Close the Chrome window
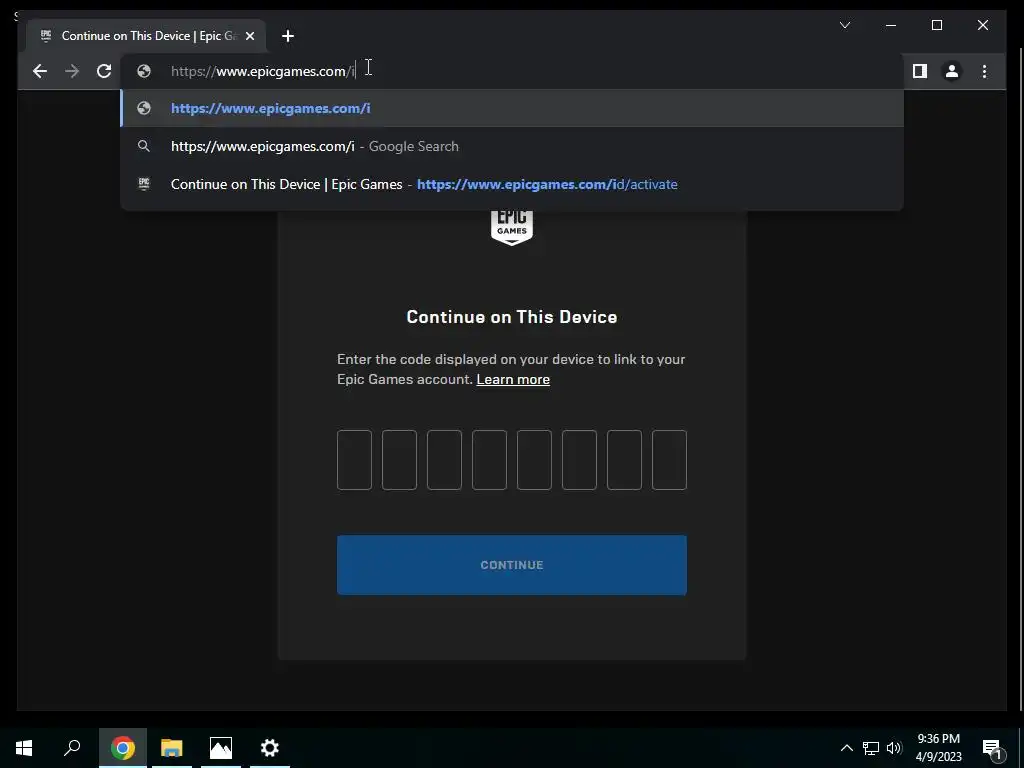This screenshot has height=768, width=1024. [x=983, y=25]
